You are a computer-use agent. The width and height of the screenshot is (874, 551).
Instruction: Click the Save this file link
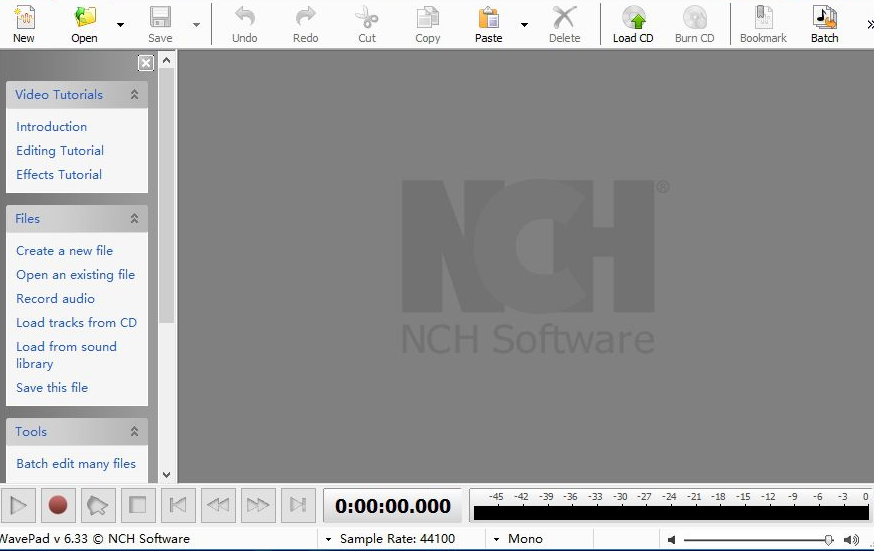(52, 387)
